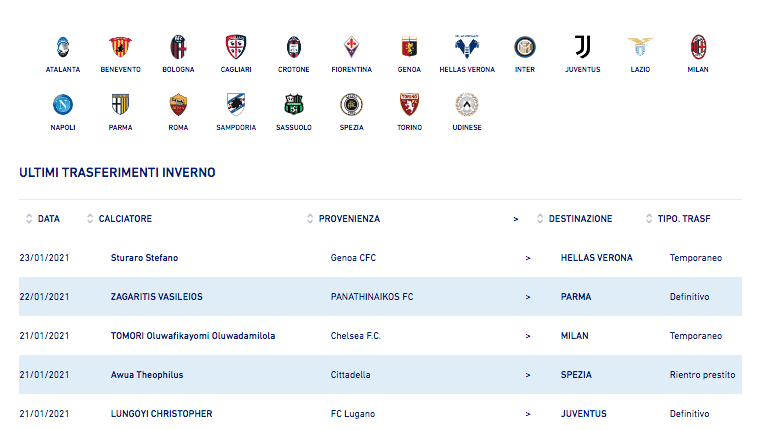Viewport: 758px width, 430px height.
Task: Click the Milan team crest
Action: [698, 47]
